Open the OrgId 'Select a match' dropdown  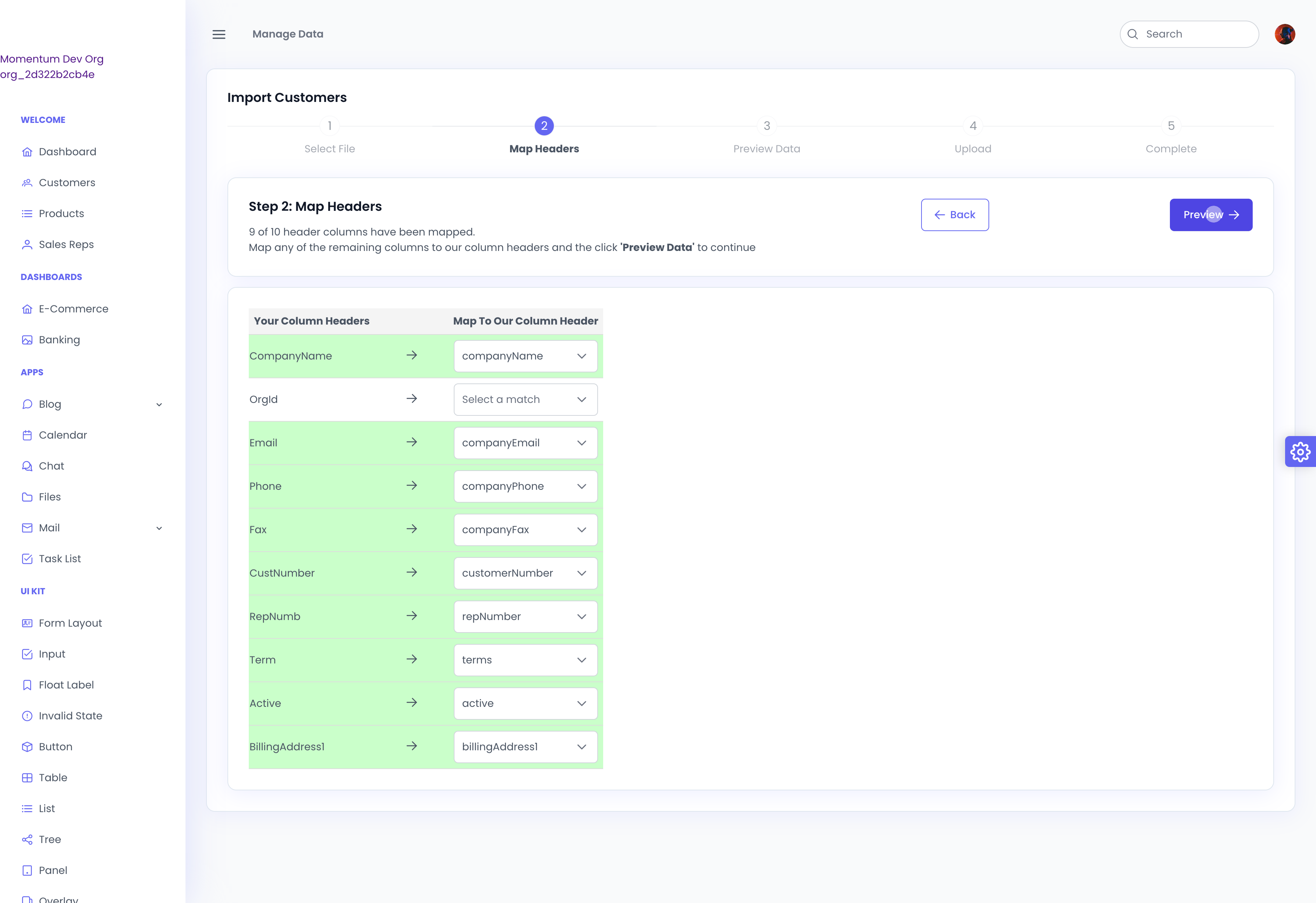point(526,399)
